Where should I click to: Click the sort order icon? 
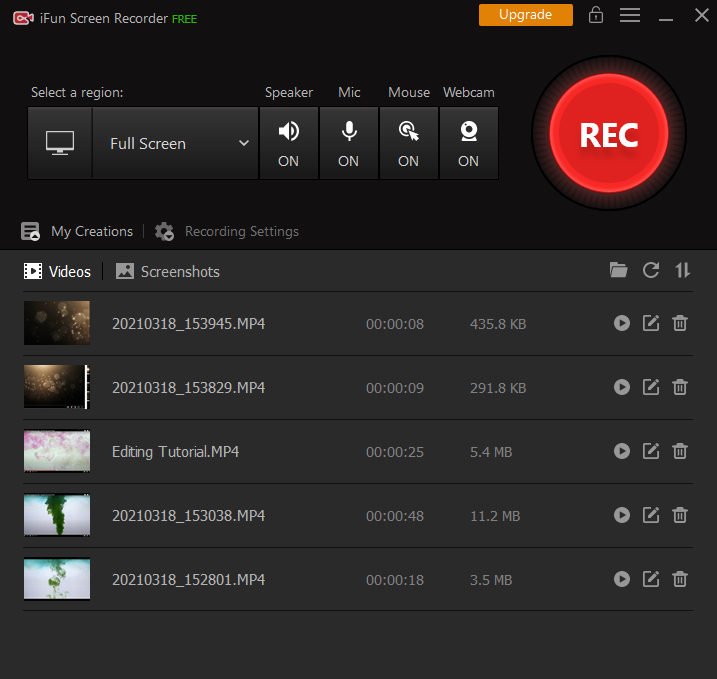683,270
